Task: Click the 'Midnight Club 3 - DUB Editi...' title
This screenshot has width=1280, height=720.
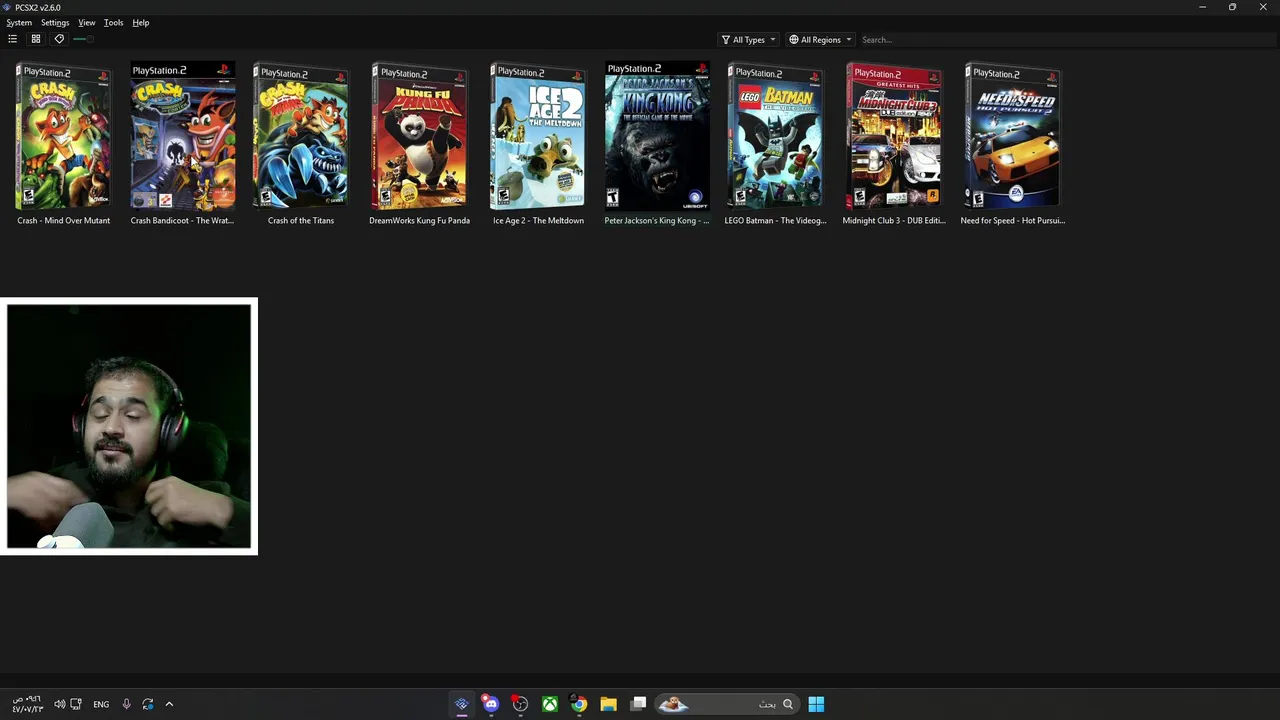Action: (894, 221)
